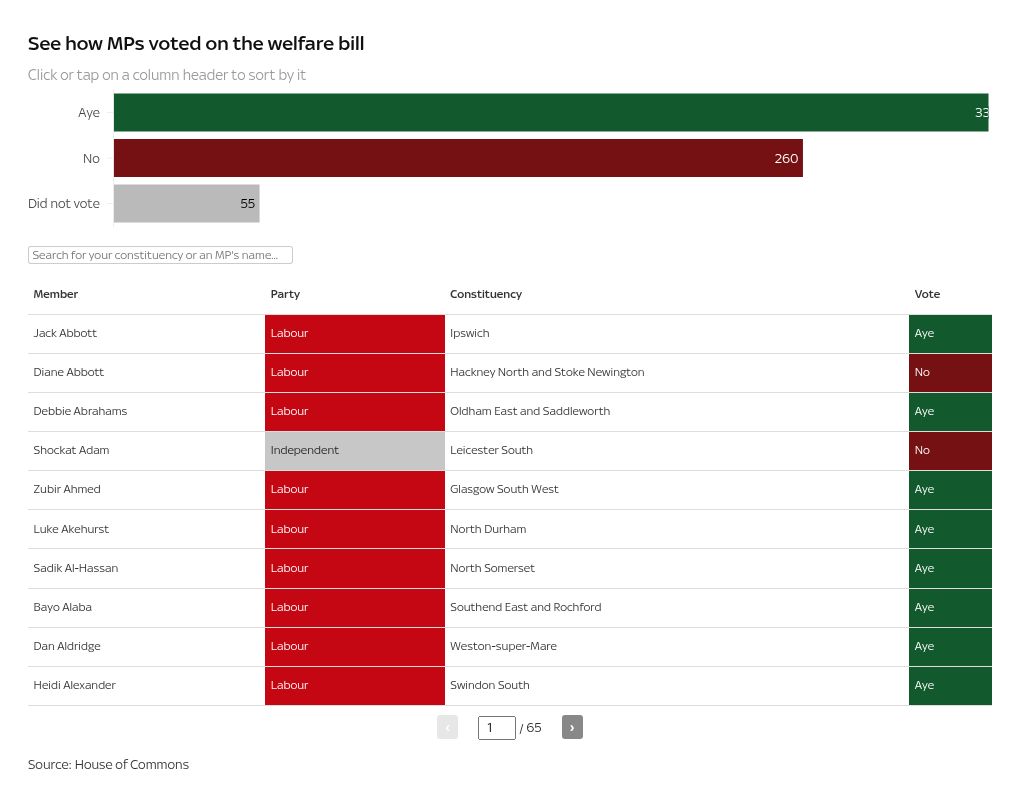This screenshot has width=1020, height=800.
Task: Sort table by Vote column header
Action: tap(927, 294)
